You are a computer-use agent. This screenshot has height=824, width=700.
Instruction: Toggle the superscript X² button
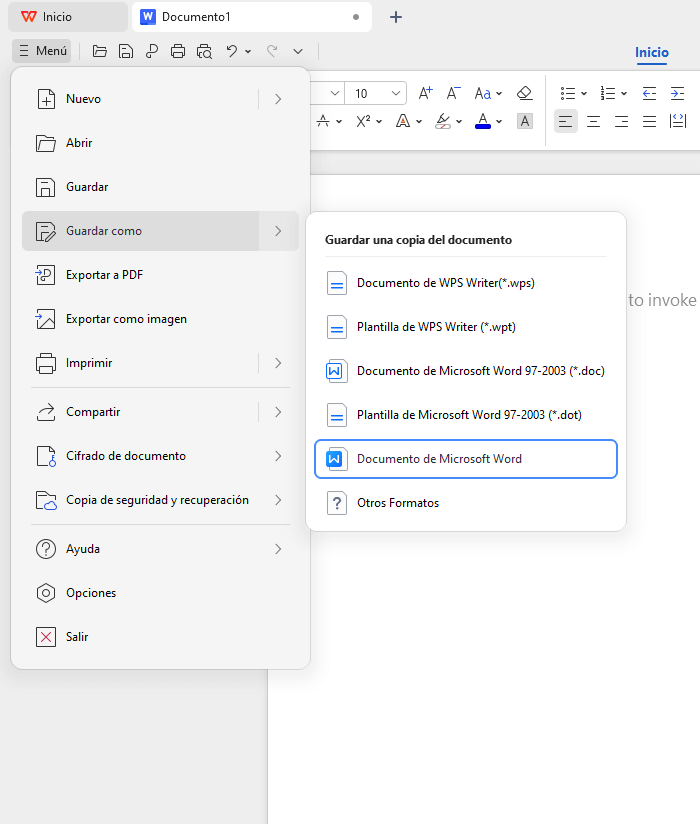coord(363,121)
